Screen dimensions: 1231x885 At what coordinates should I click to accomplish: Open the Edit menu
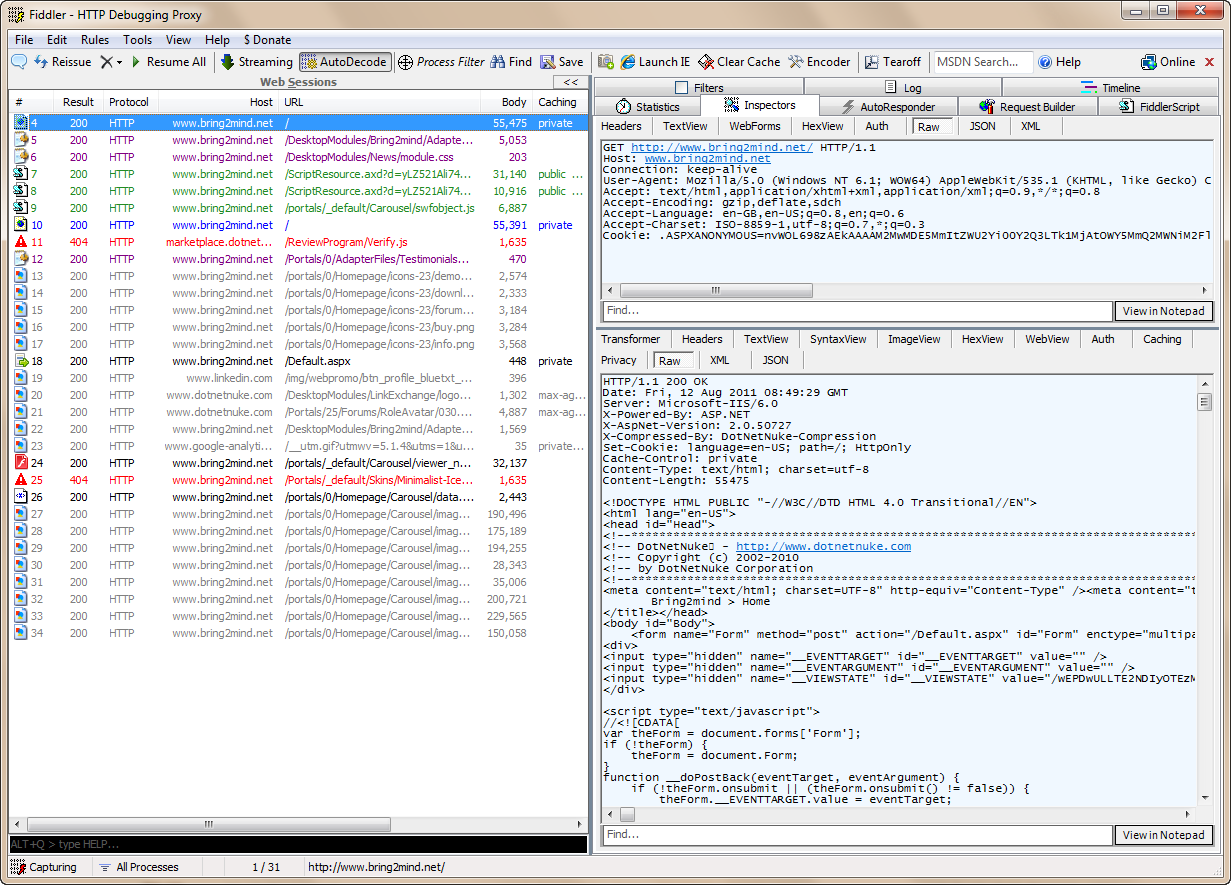[x=57, y=40]
